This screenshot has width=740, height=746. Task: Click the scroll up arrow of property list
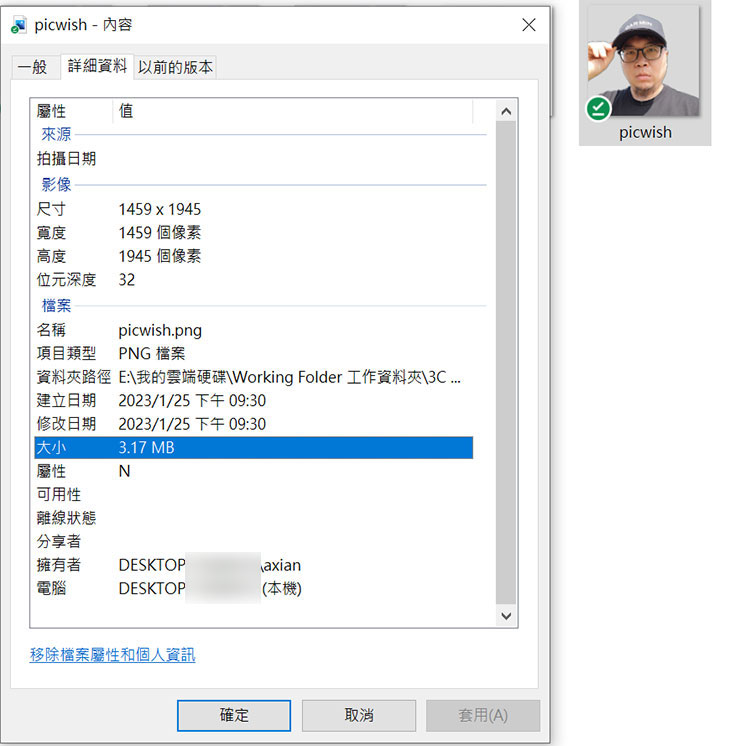click(x=506, y=111)
